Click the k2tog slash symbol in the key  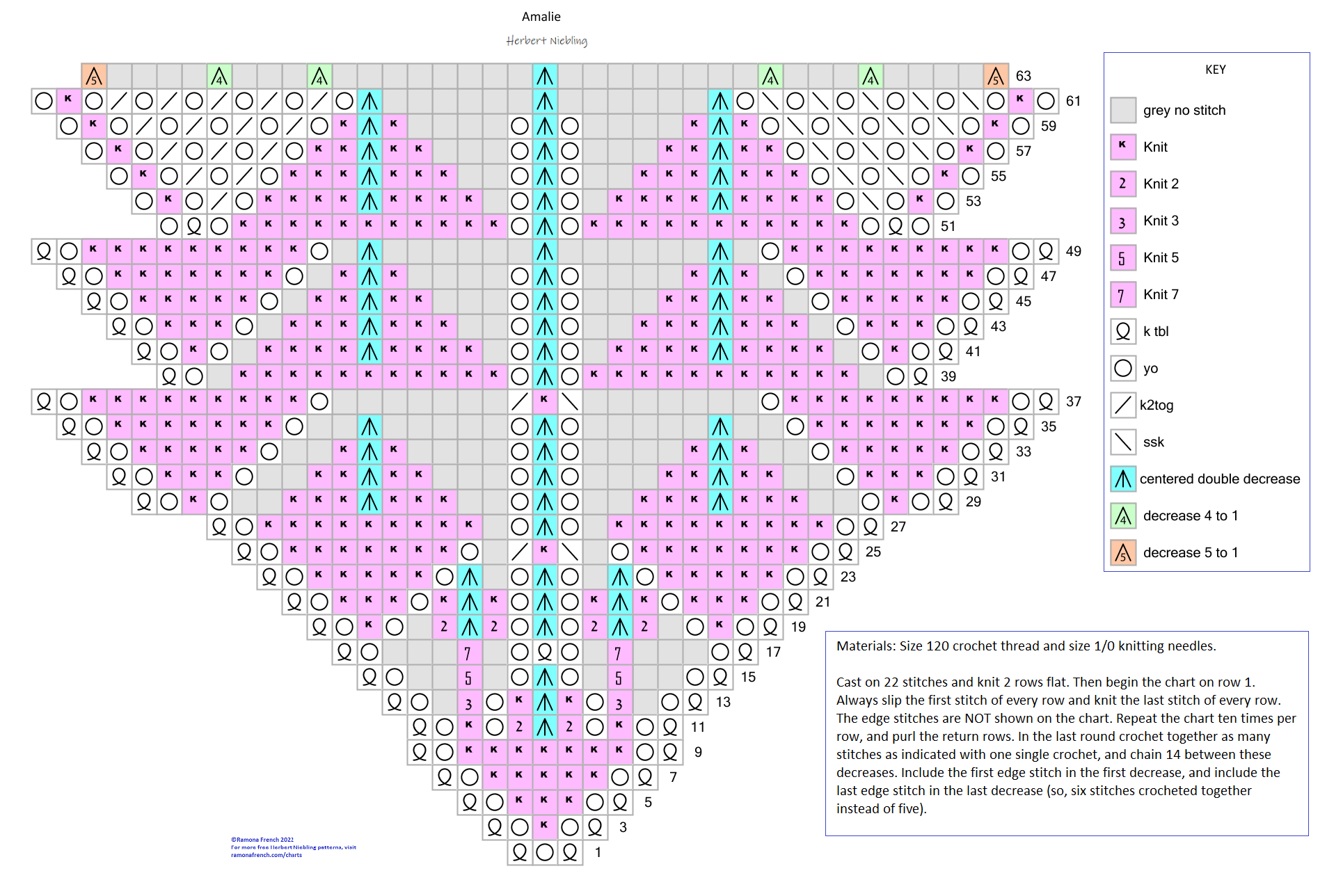pos(1122,405)
